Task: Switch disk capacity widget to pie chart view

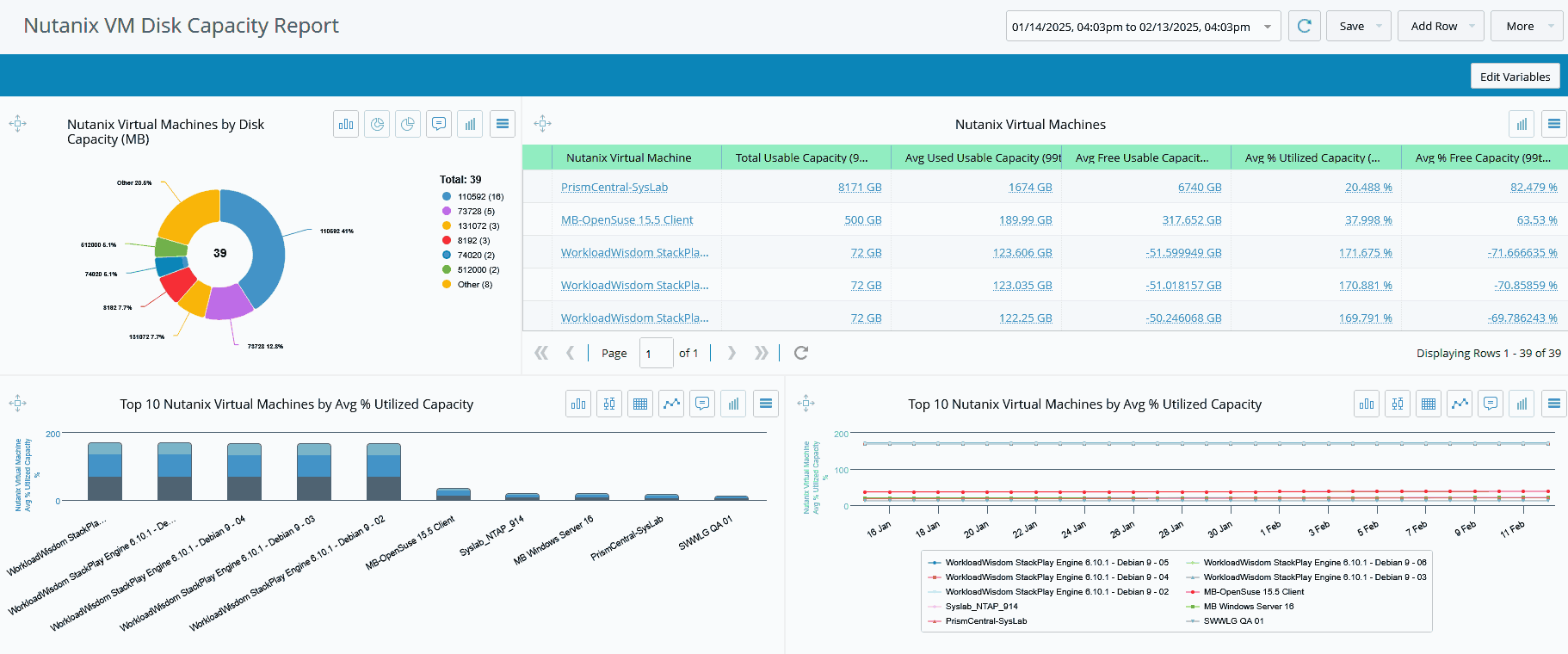Action: (x=408, y=124)
